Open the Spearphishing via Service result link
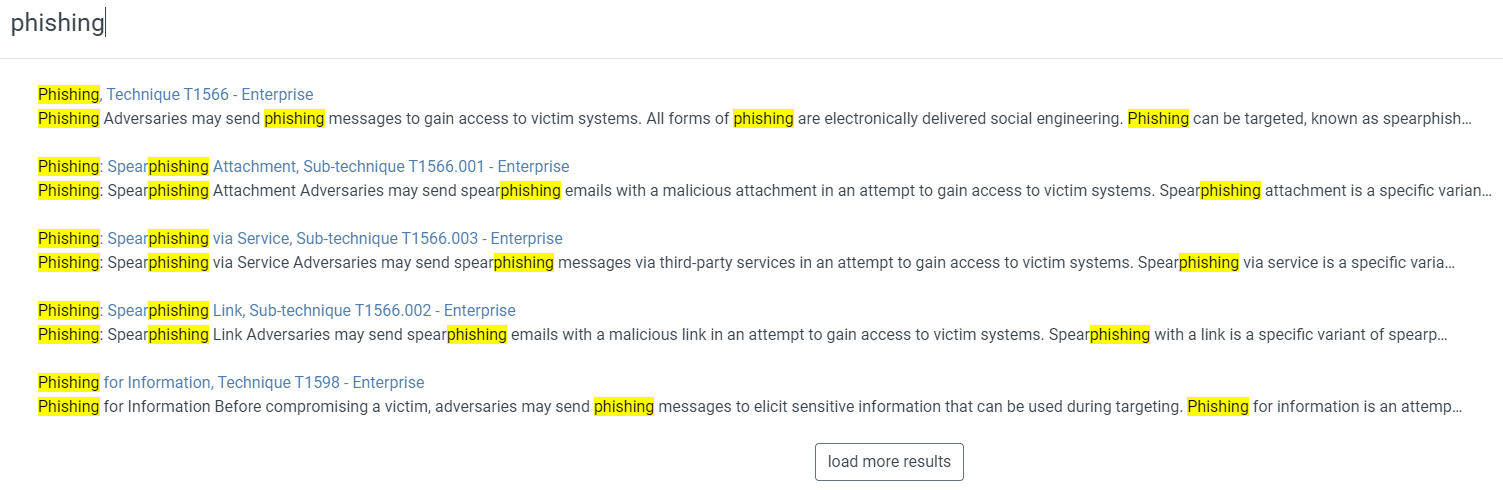The image size is (1503, 490). 300,239
